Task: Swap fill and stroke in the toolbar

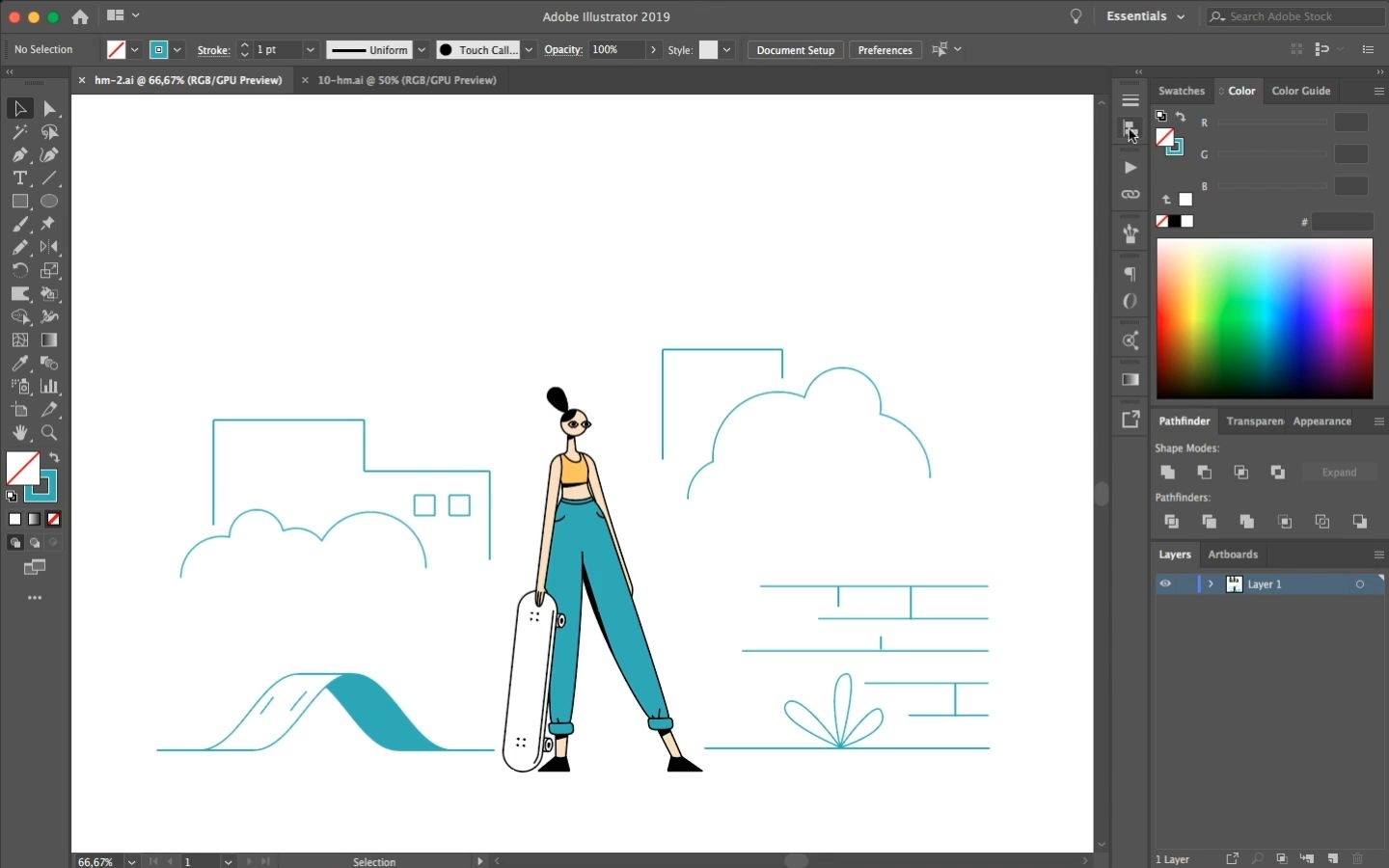Action: (55, 458)
